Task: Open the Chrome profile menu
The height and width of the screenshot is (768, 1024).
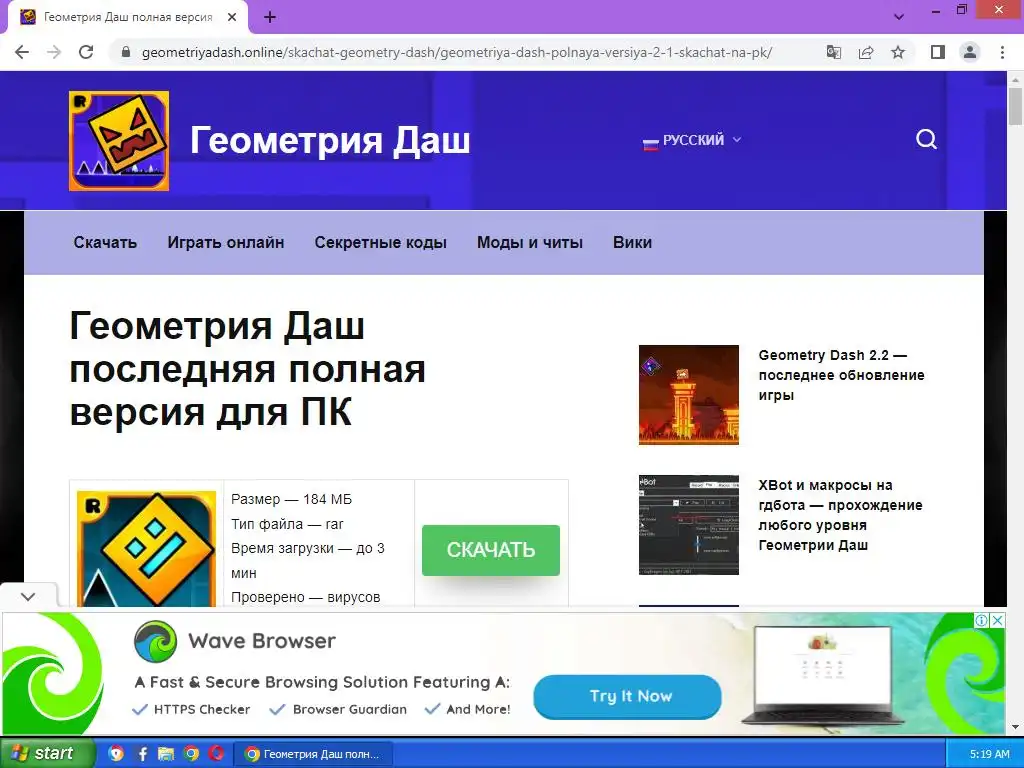Action: (970, 52)
